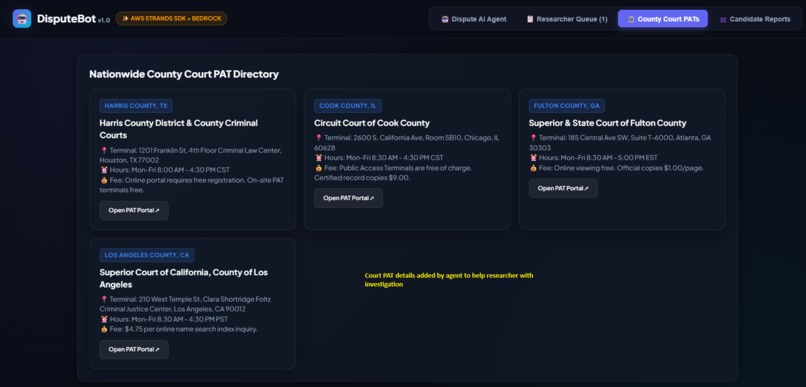Open the Dispute AI Agent tab

474,19
